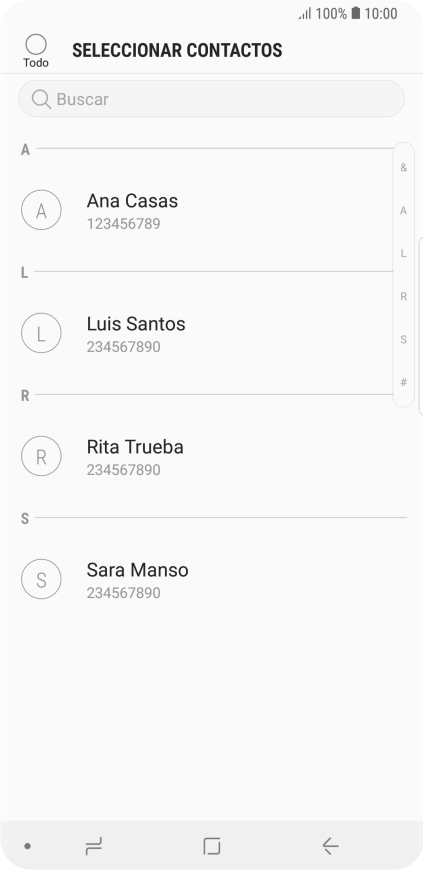Tap the back navigation arrow
The width and height of the screenshot is (423, 870).
click(330, 846)
